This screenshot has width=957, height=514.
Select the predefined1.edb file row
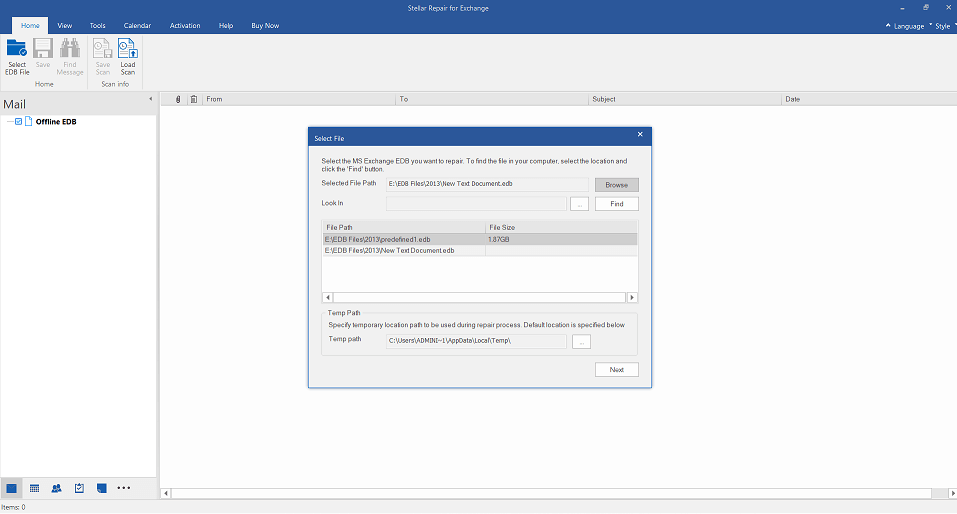[480, 239]
